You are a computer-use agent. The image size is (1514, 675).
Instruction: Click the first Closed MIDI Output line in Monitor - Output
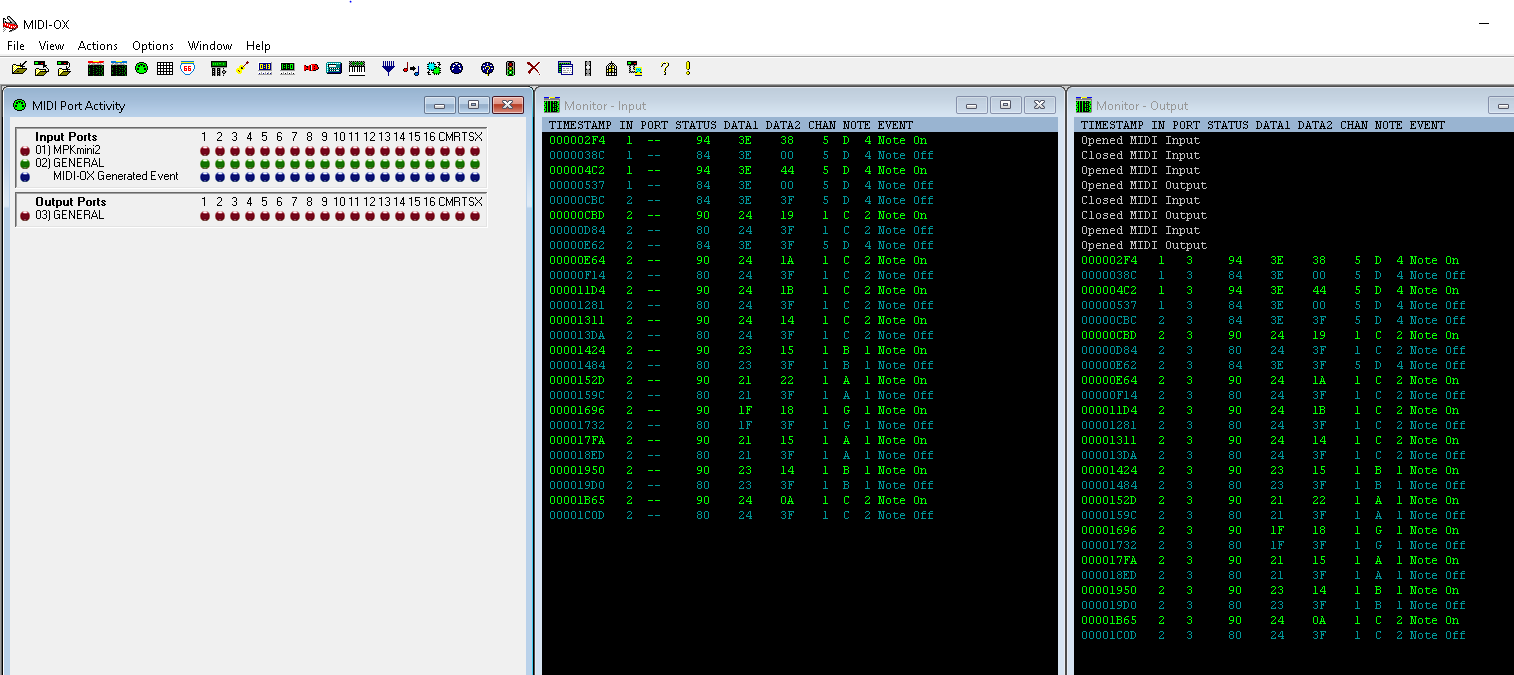tap(1144, 215)
